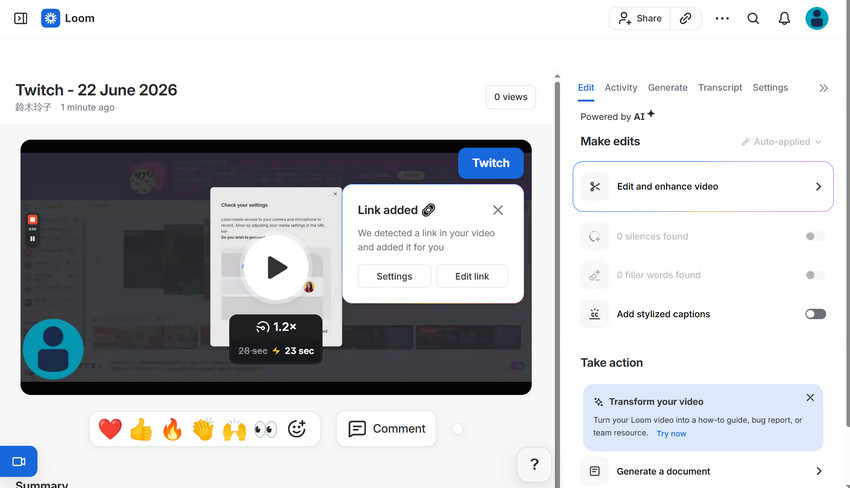The width and height of the screenshot is (850, 488).
Task: Open the Auto-applied dropdown
Action: [782, 142]
